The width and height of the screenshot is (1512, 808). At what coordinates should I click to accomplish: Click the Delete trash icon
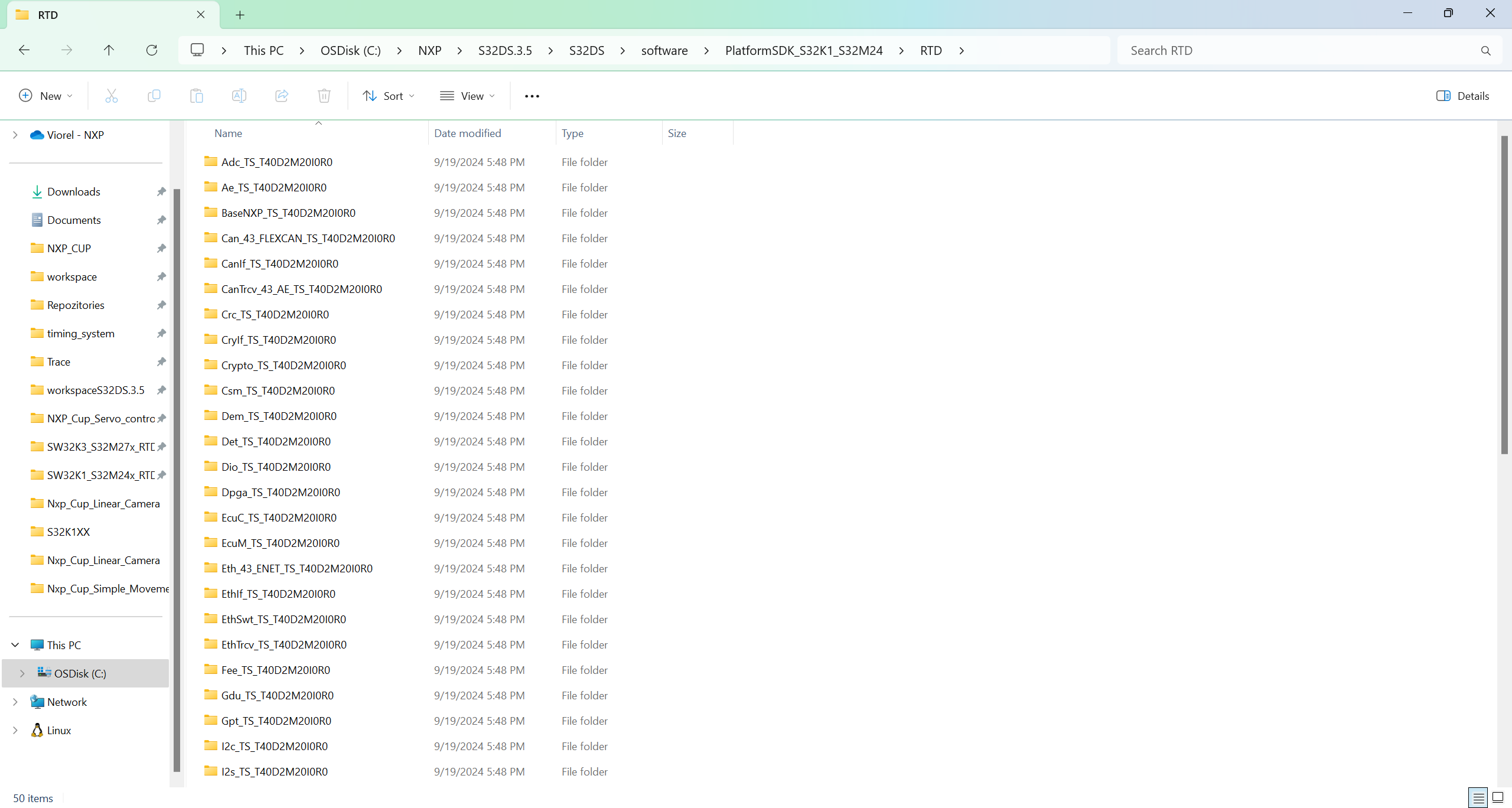click(x=324, y=96)
